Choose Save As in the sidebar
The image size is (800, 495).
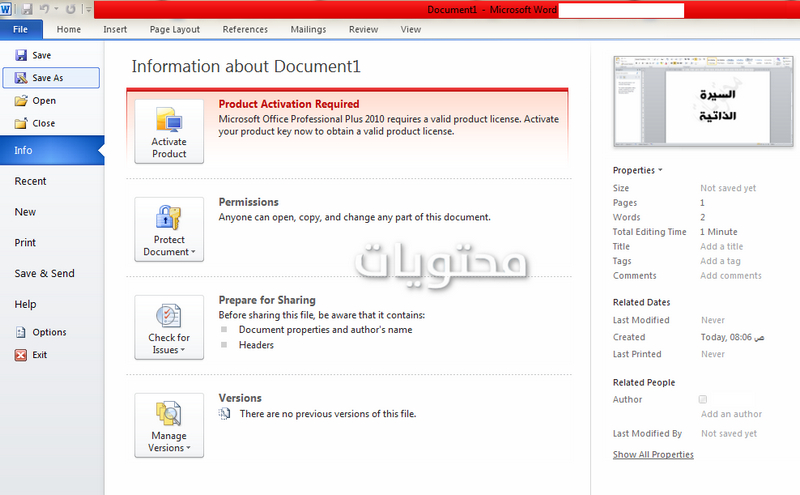tap(51, 78)
